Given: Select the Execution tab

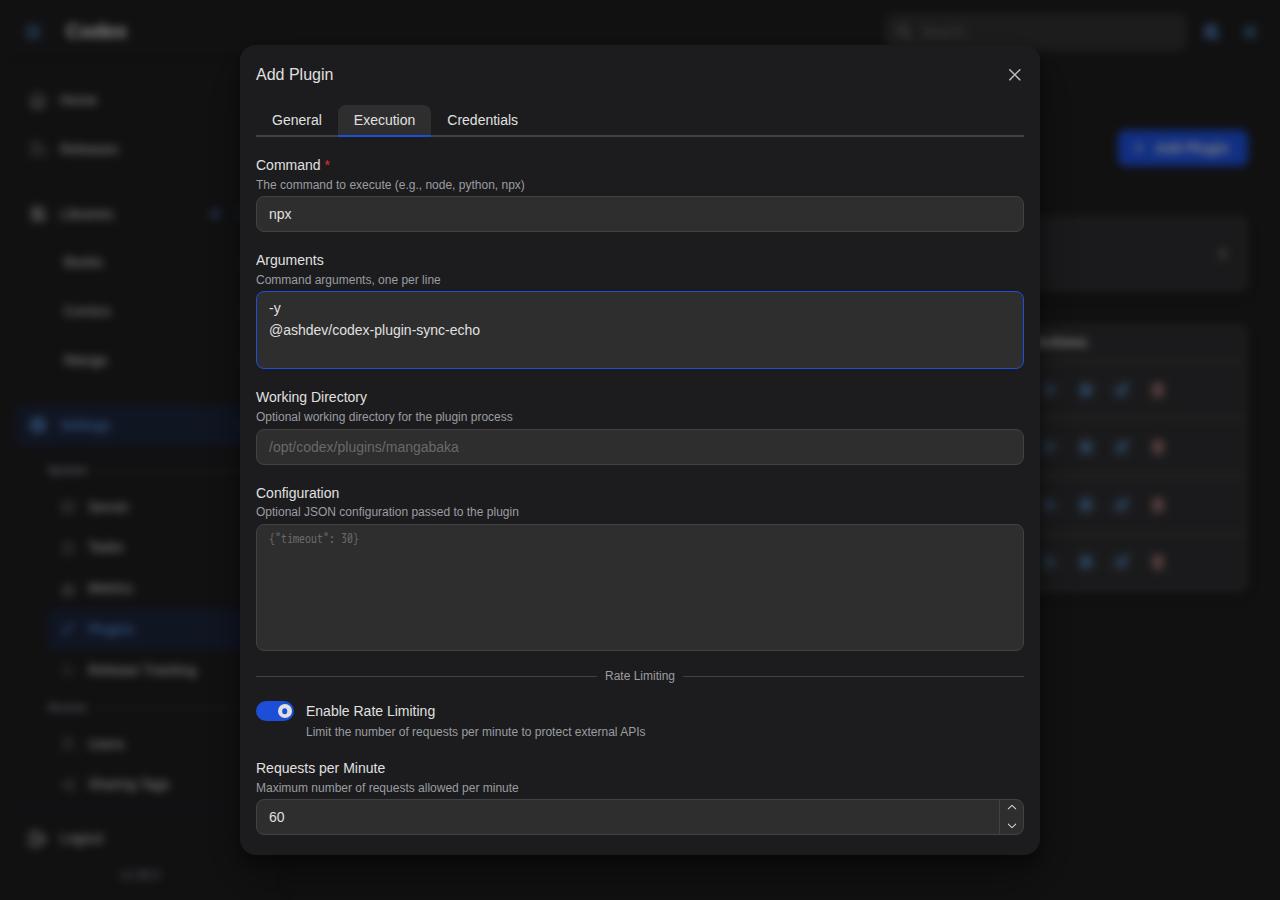Looking at the screenshot, I should point(384,120).
